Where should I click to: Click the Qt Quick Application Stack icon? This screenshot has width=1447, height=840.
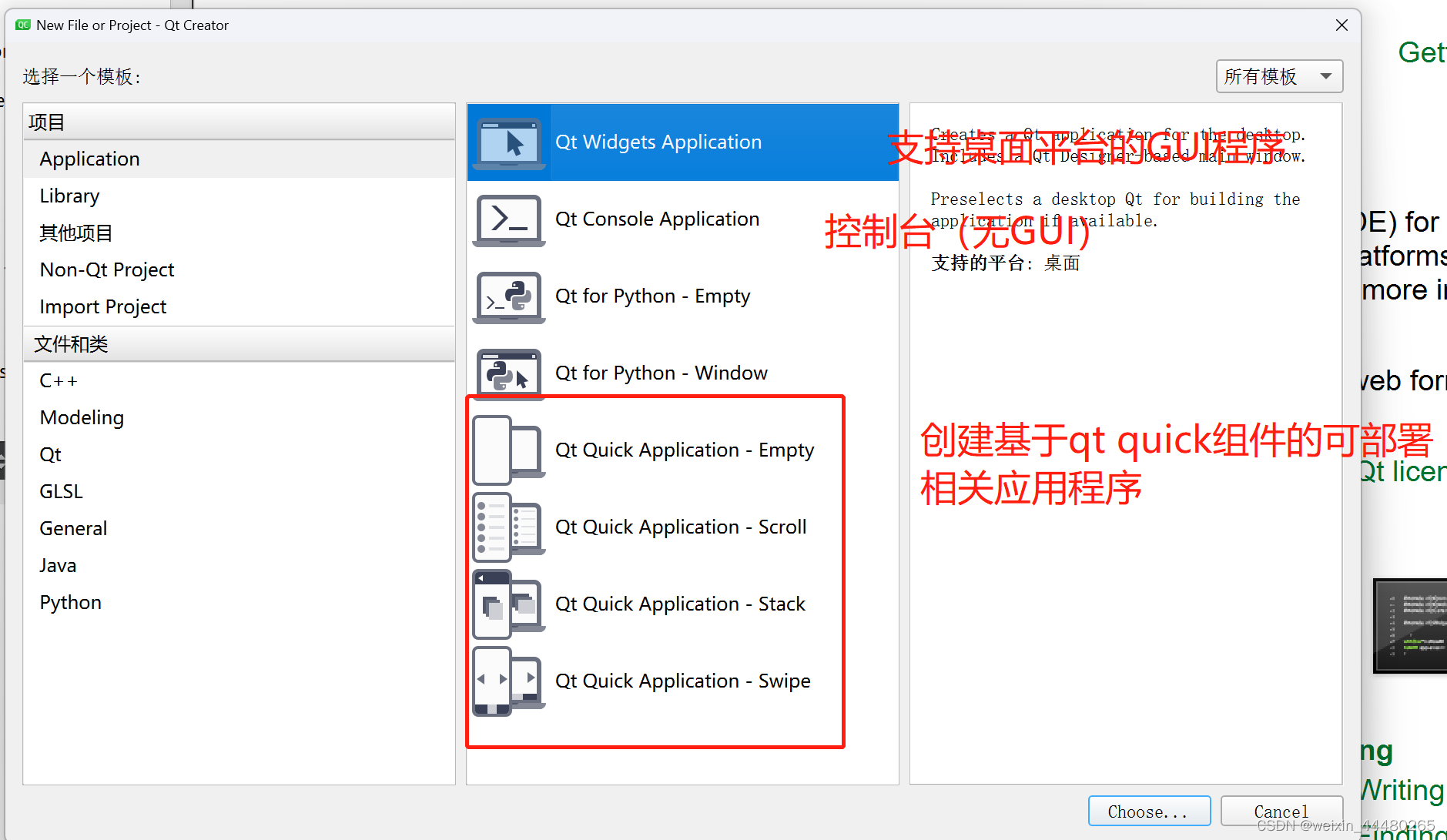tap(508, 604)
